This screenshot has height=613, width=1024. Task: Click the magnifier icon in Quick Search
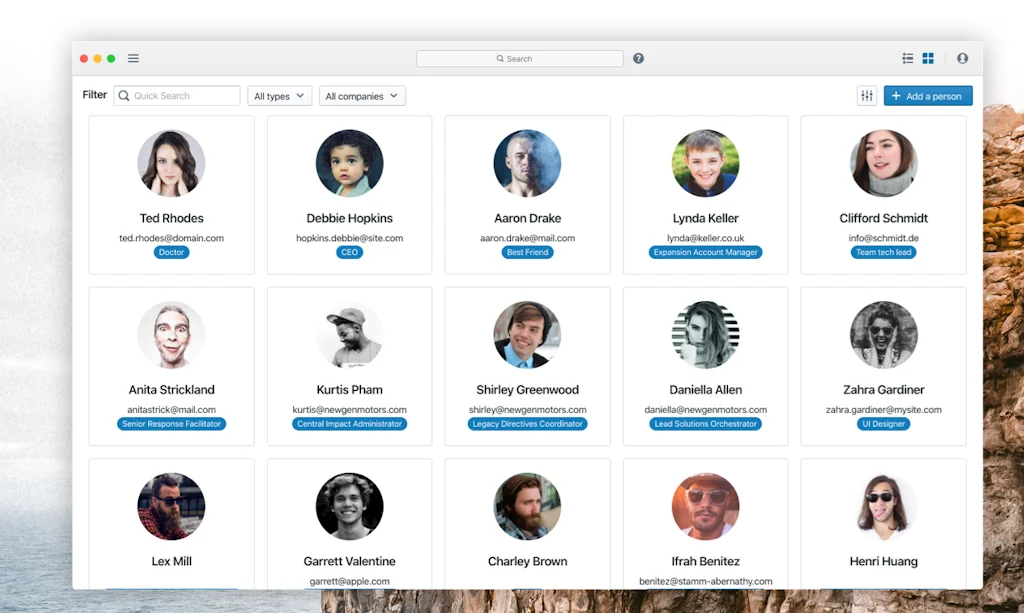tap(123, 95)
